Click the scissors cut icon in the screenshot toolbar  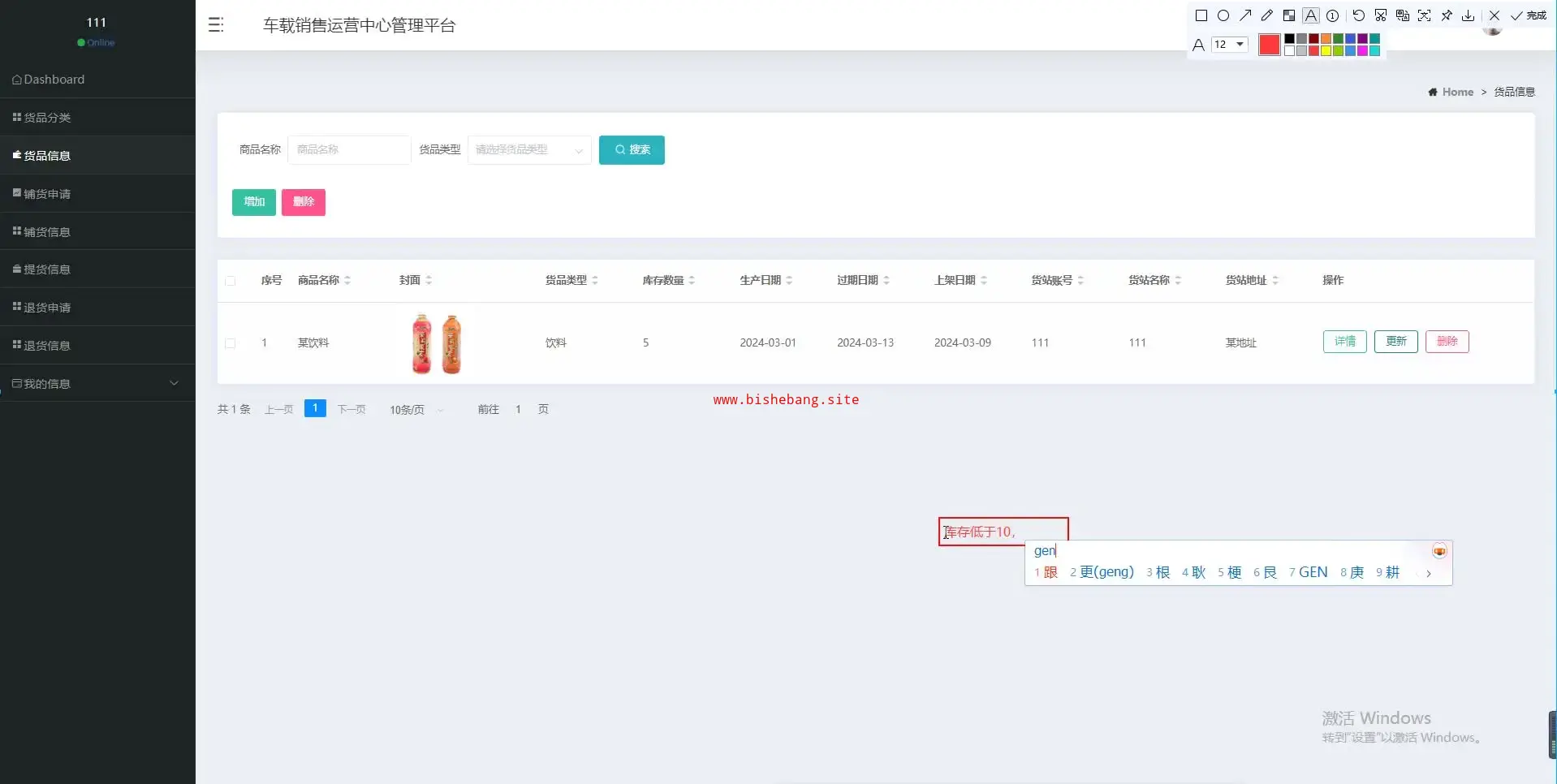click(x=1381, y=15)
